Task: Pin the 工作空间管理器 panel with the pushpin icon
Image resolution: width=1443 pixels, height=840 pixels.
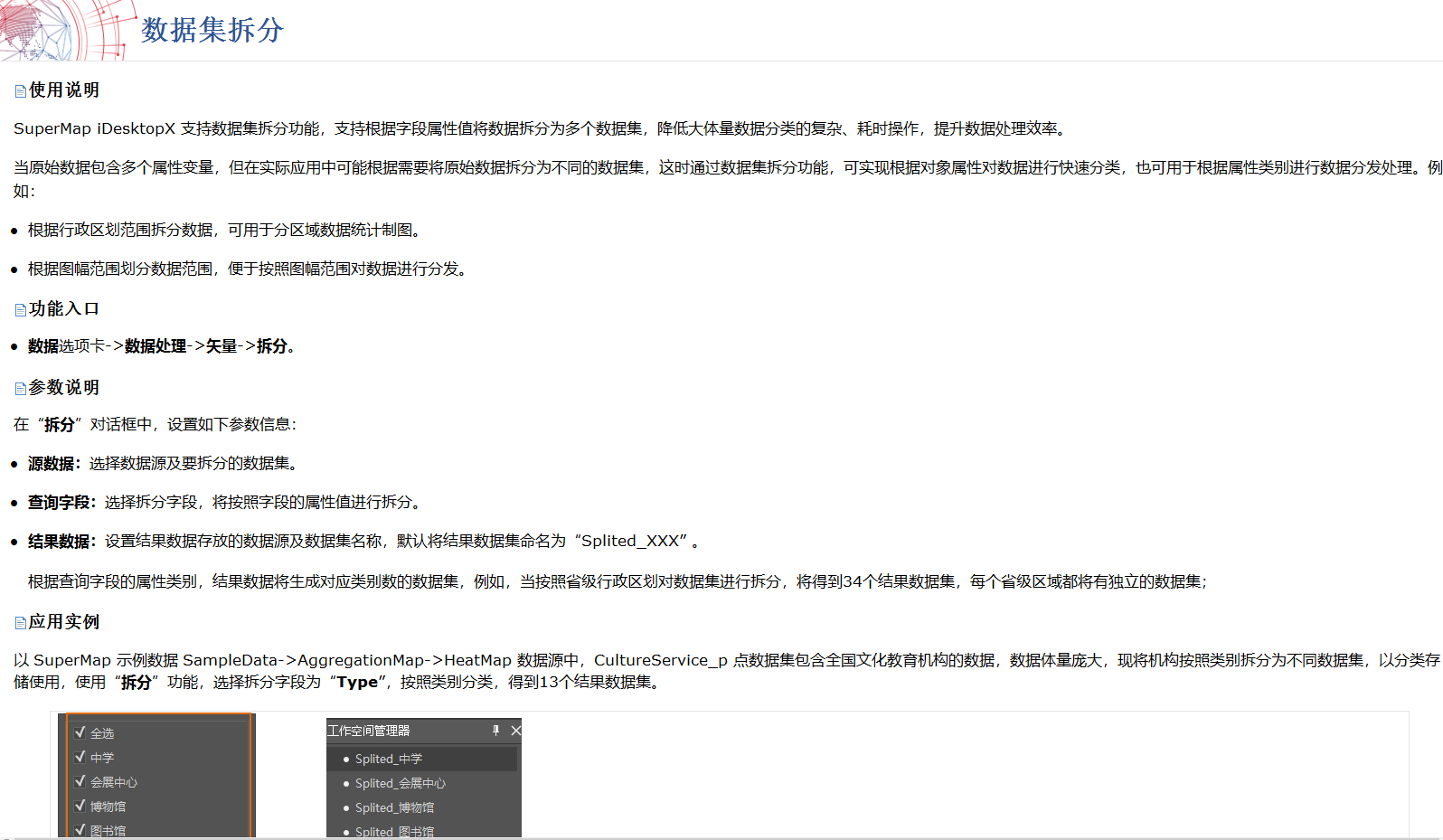Action: [x=495, y=731]
